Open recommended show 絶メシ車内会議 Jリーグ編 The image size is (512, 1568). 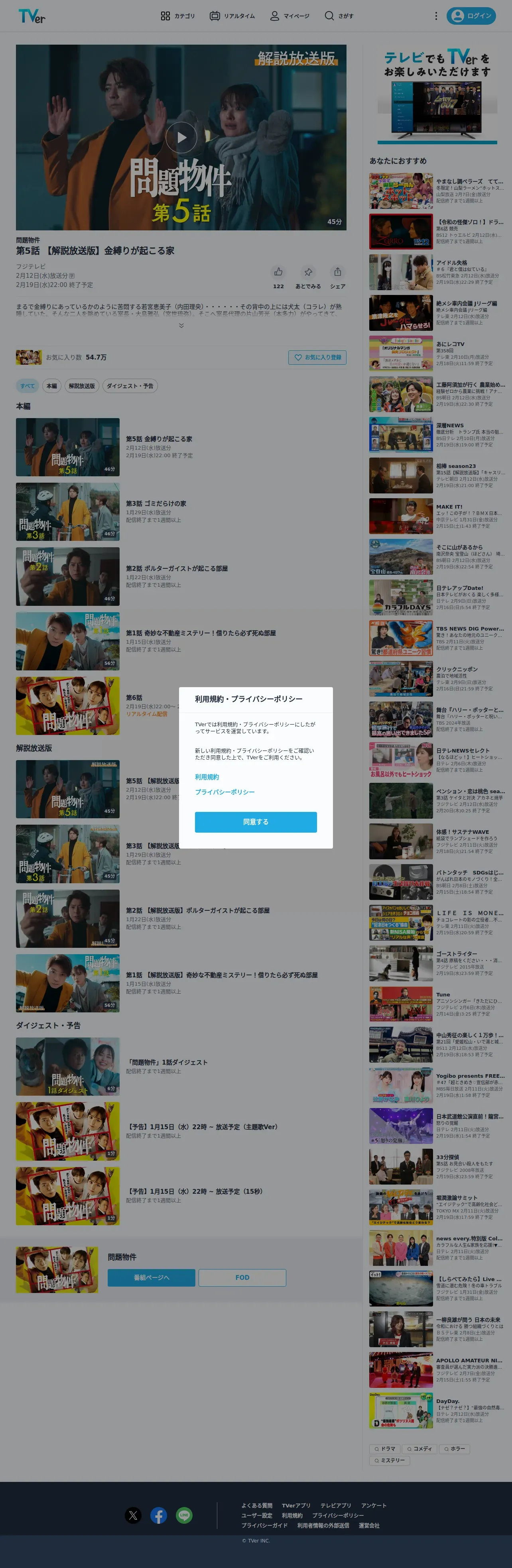437,313
